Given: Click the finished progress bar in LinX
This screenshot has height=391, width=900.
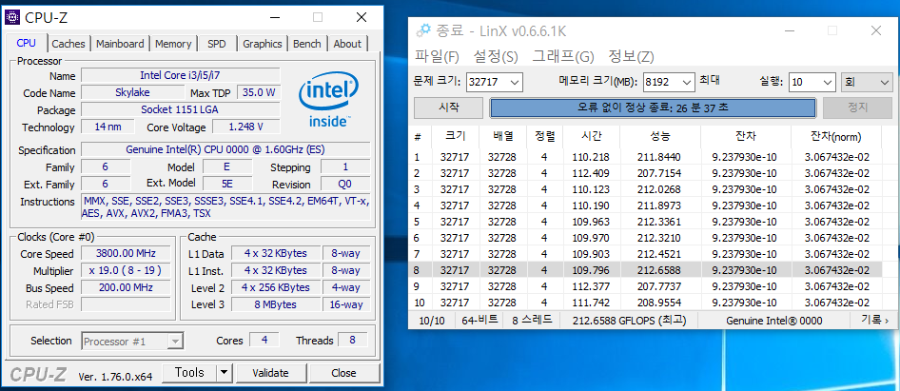Looking at the screenshot, I should (653, 108).
